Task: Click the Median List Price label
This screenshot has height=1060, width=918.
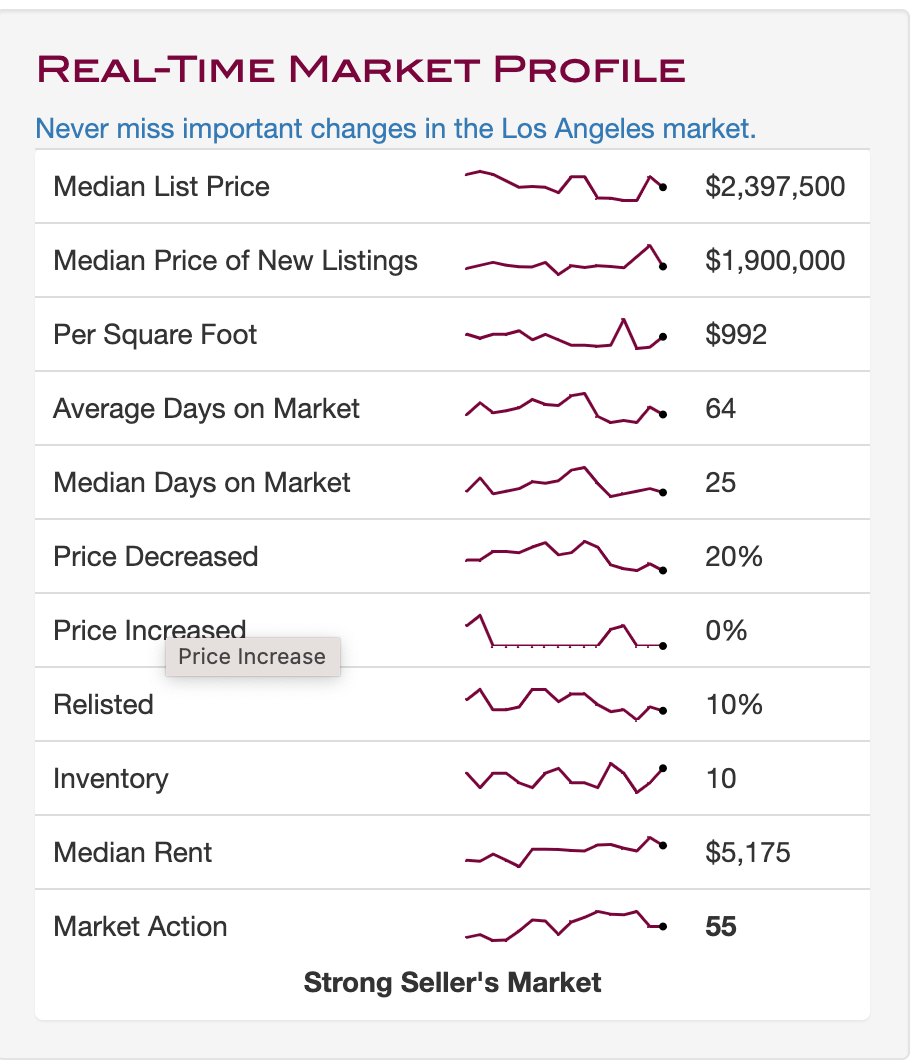Action: point(162,187)
